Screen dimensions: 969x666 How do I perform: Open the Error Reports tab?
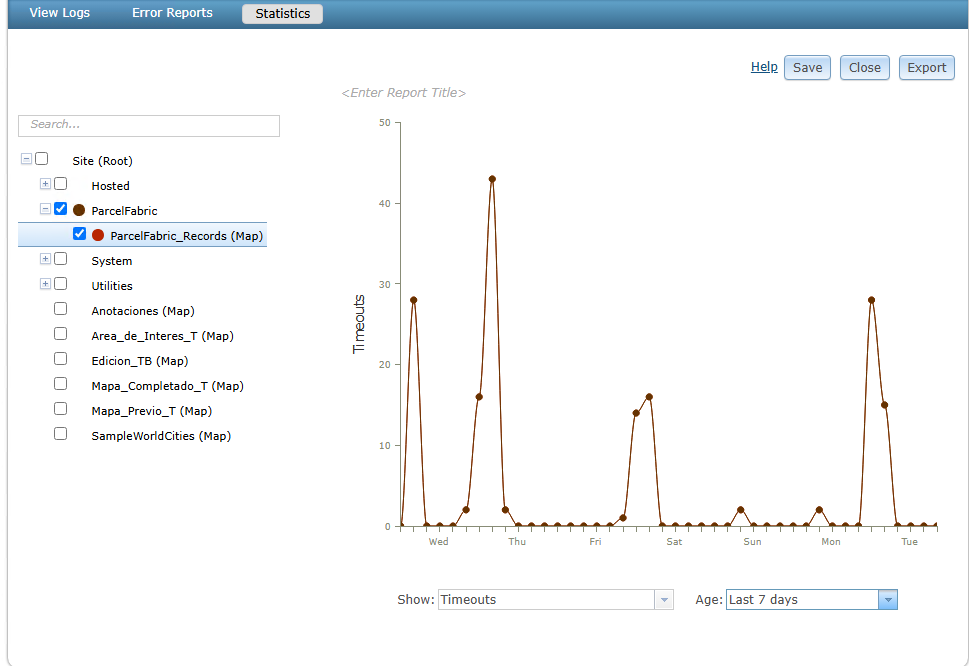point(171,12)
